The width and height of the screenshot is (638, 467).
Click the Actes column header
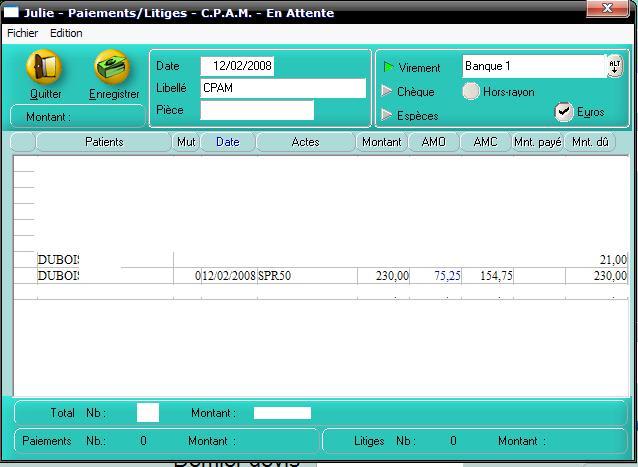pyautogui.click(x=305, y=142)
